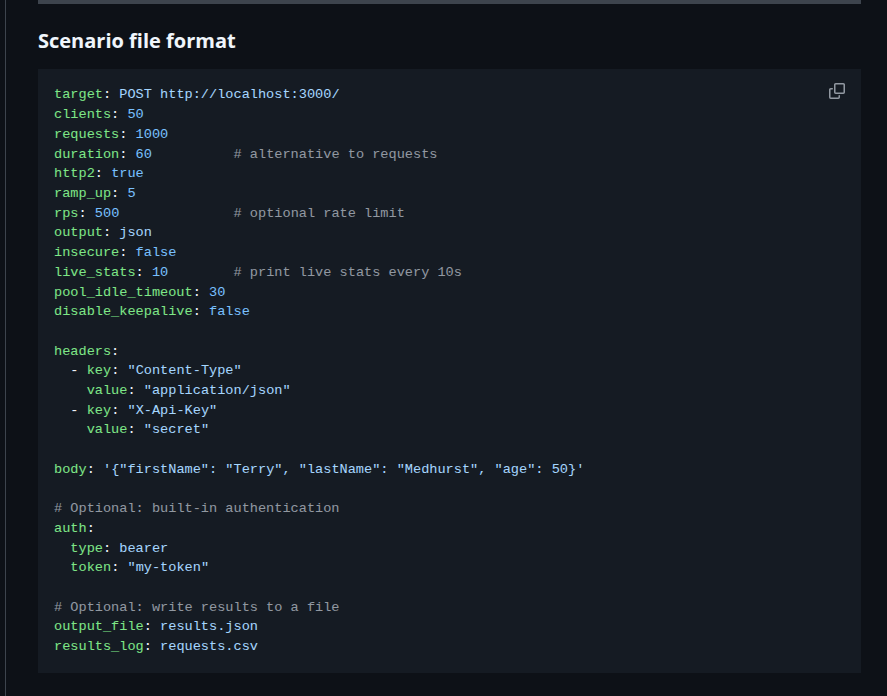
Task: Click the value "secret" line
Action: click(x=148, y=429)
